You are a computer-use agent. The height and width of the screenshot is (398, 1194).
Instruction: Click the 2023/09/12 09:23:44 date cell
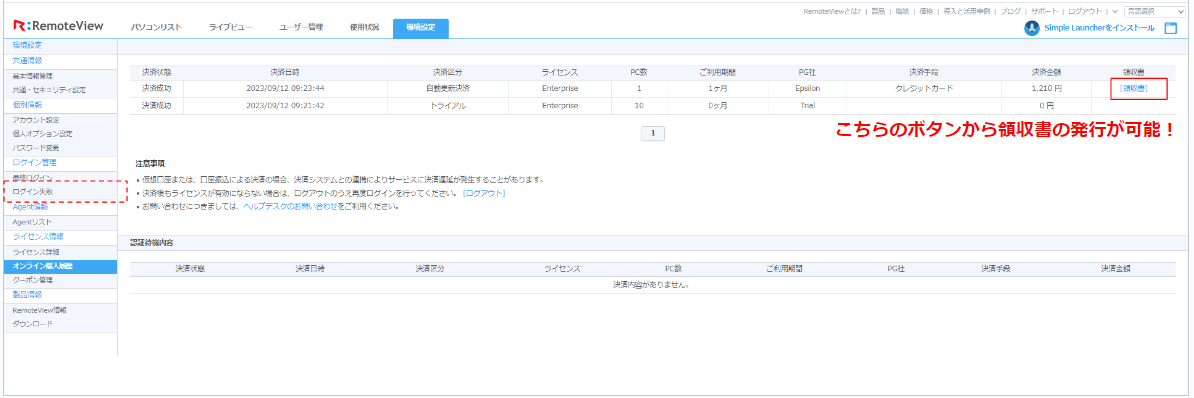pyautogui.click(x=286, y=88)
